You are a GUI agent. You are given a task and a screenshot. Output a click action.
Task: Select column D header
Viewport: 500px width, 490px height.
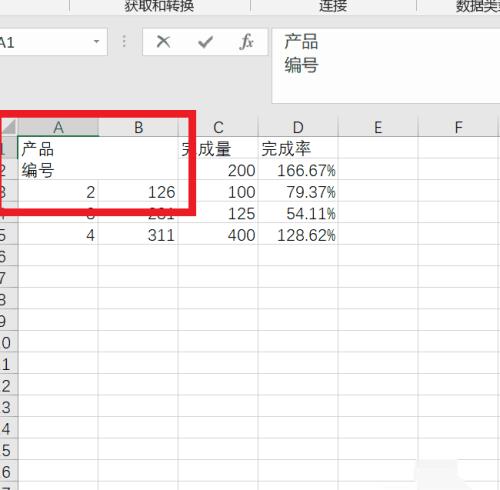point(298,127)
